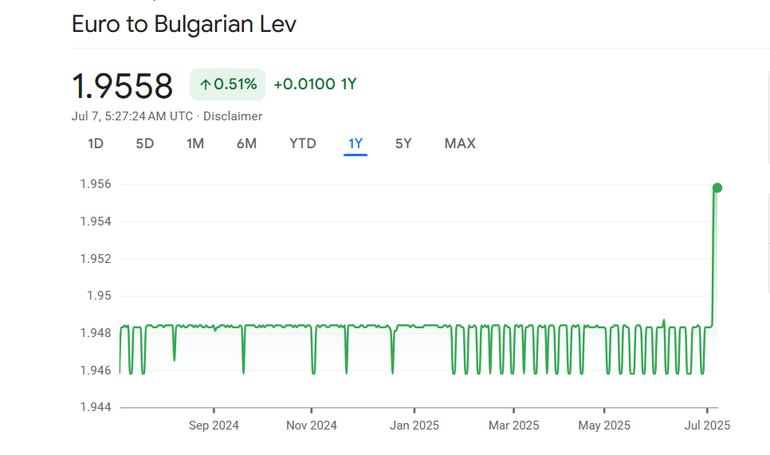Click the Mar 2025 axis label
Screen dimensions: 770x455
pos(513,425)
